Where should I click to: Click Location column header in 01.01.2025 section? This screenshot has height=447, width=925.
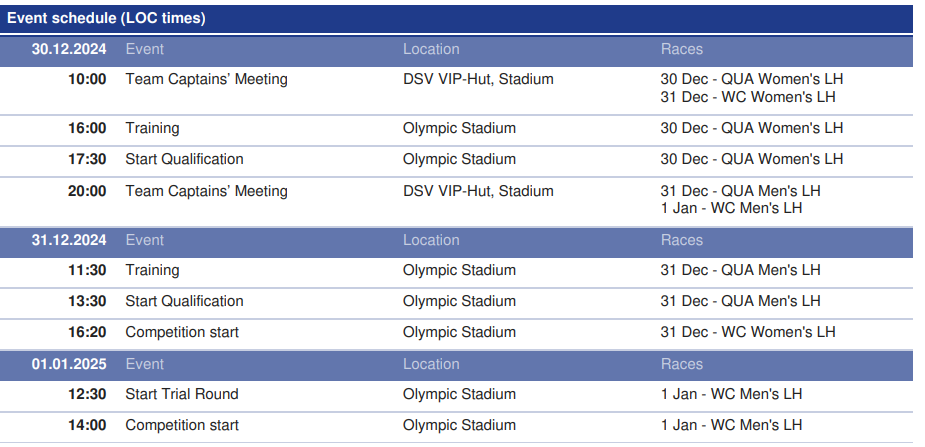pos(431,364)
